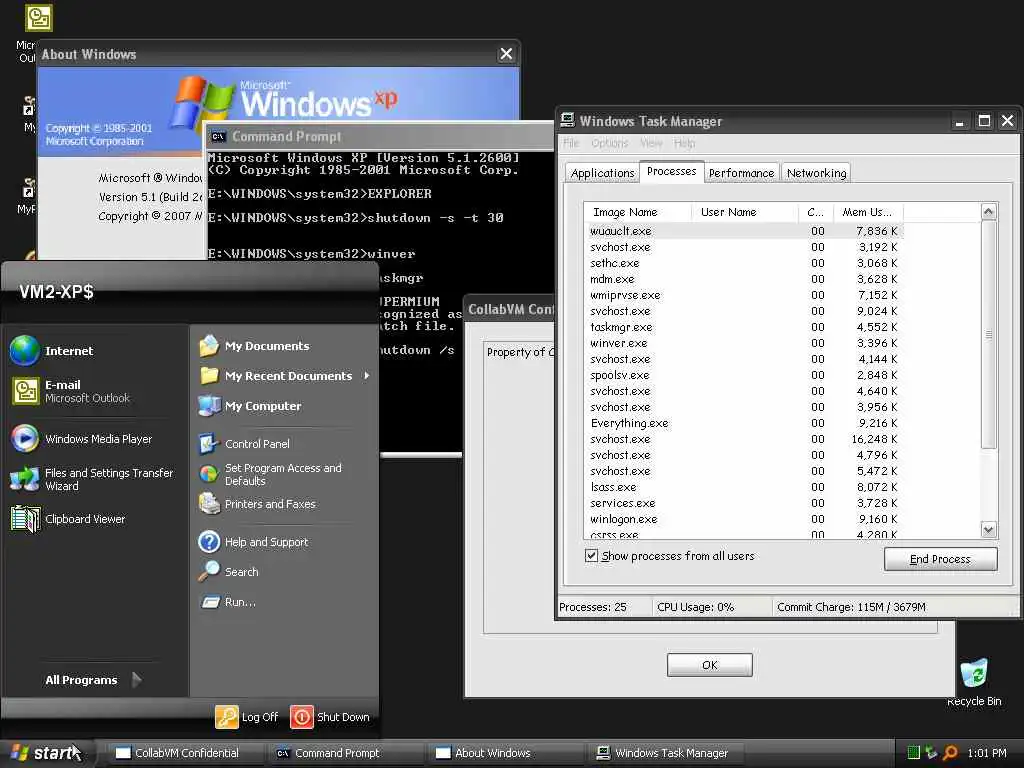The image size is (1024, 768).
Task: Open Task Manager File menu
Action: click(x=571, y=143)
